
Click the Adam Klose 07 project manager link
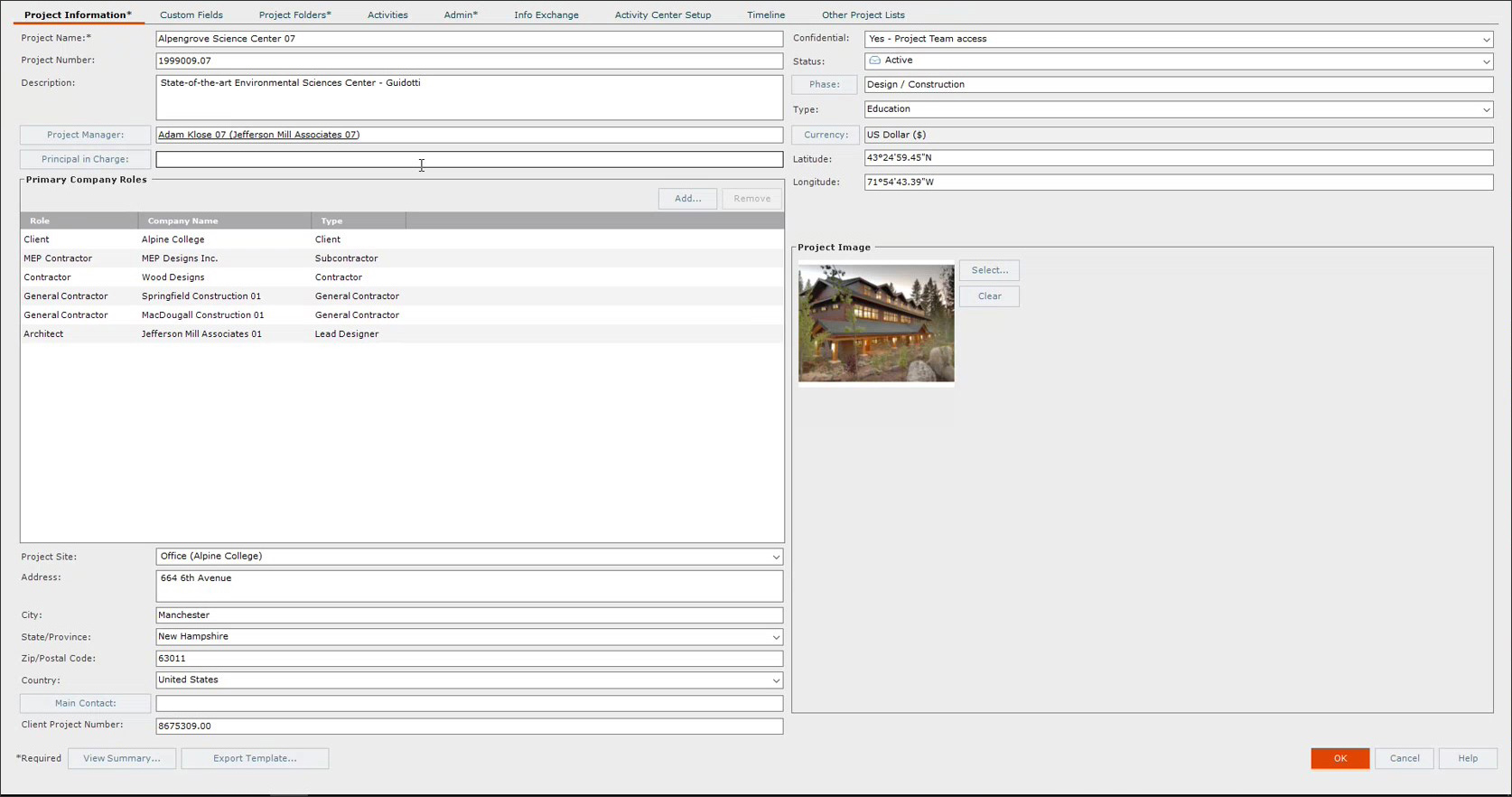(x=258, y=135)
